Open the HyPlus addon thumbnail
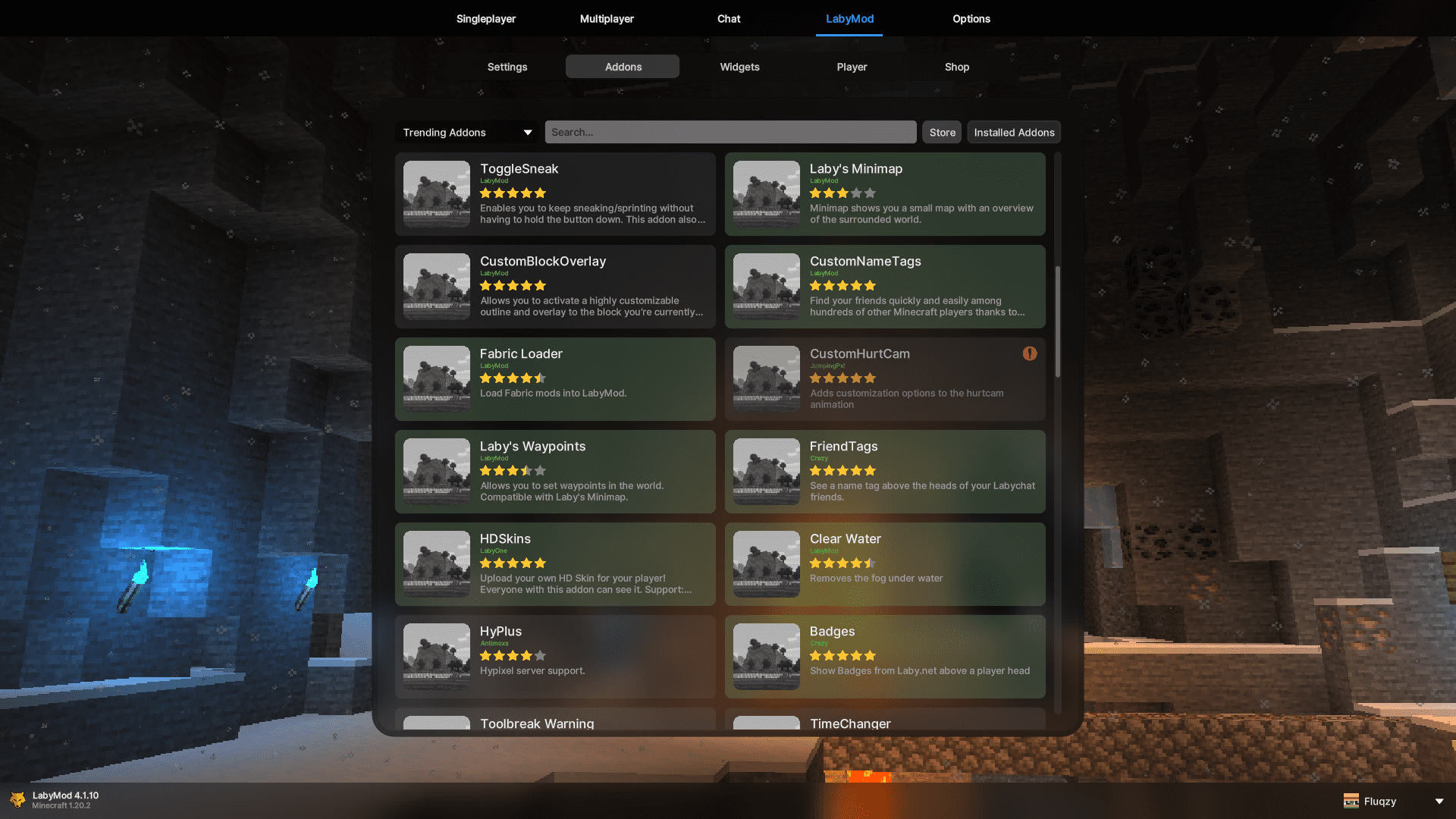The image size is (1456, 819). pos(437,657)
